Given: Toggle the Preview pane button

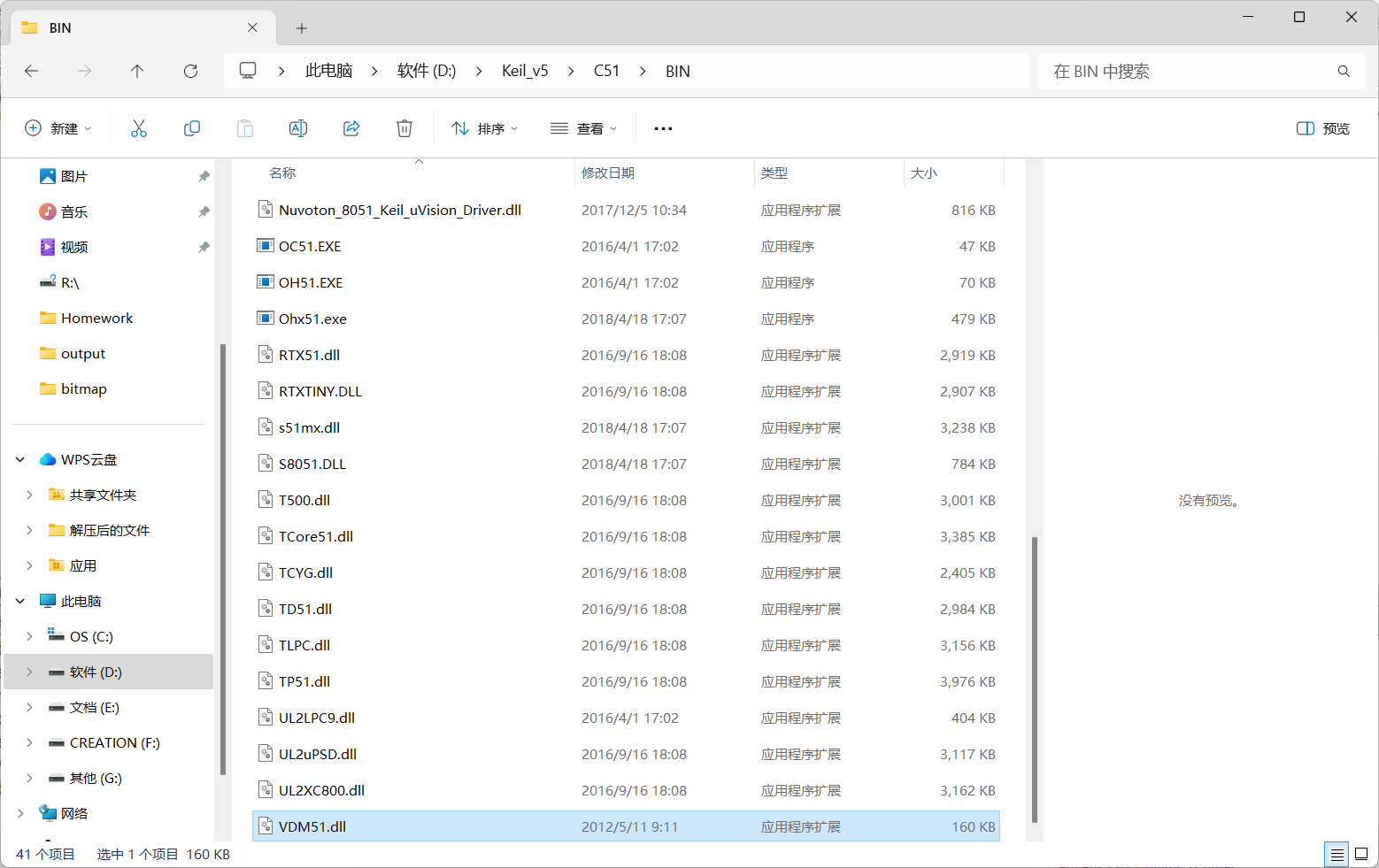Looking at the screenshot, I should (1322, 128).
